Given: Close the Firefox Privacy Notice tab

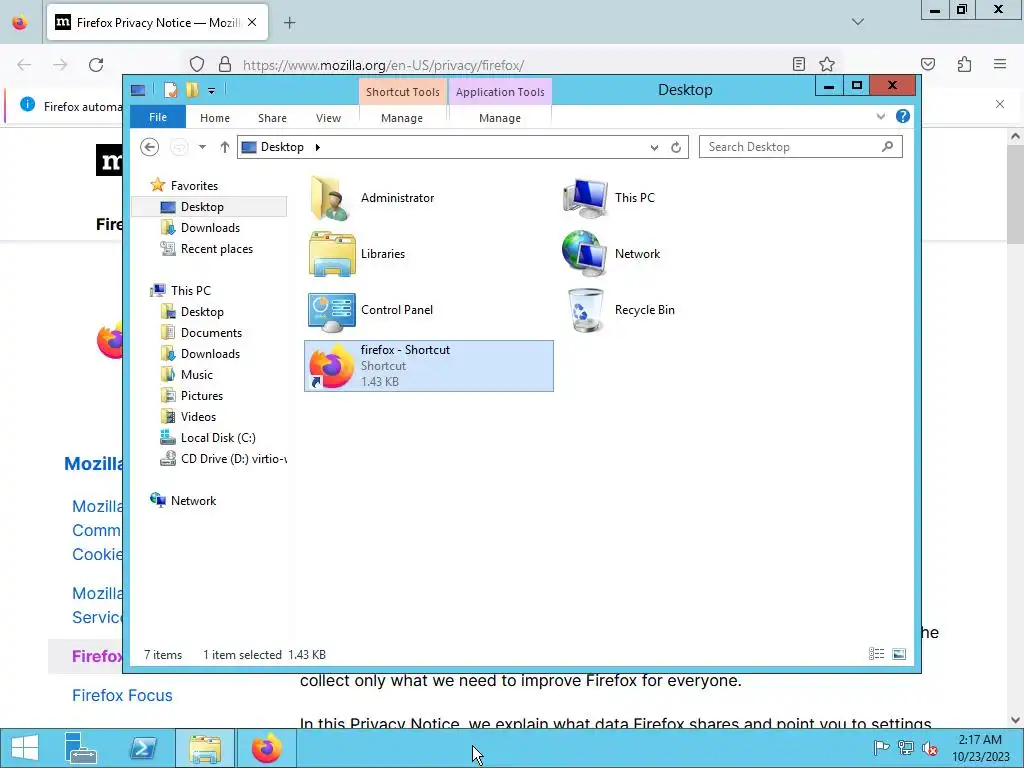Looking at the screenshot, I should [252, 22].
